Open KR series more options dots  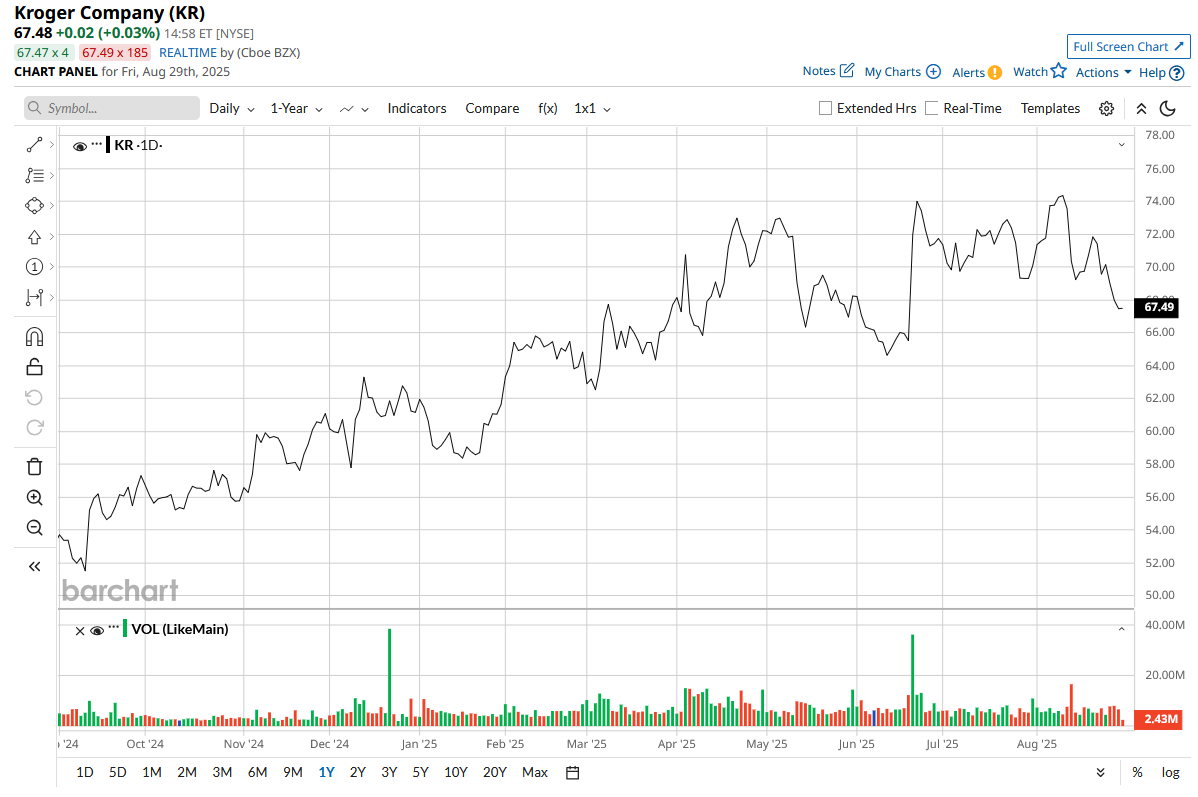tap(96, 143)
